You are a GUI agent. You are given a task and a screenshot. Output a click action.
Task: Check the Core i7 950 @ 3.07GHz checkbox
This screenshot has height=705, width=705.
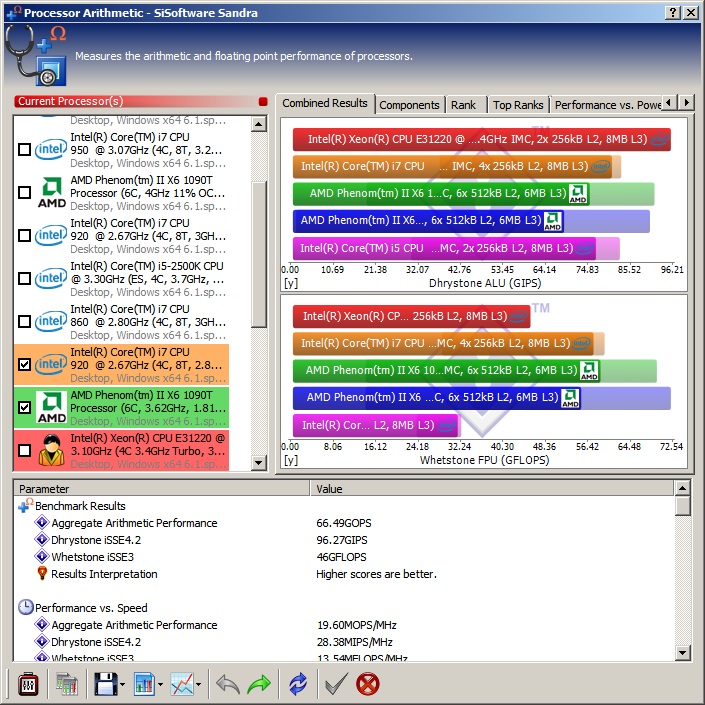pyautogui.click(x=24, y=149)
